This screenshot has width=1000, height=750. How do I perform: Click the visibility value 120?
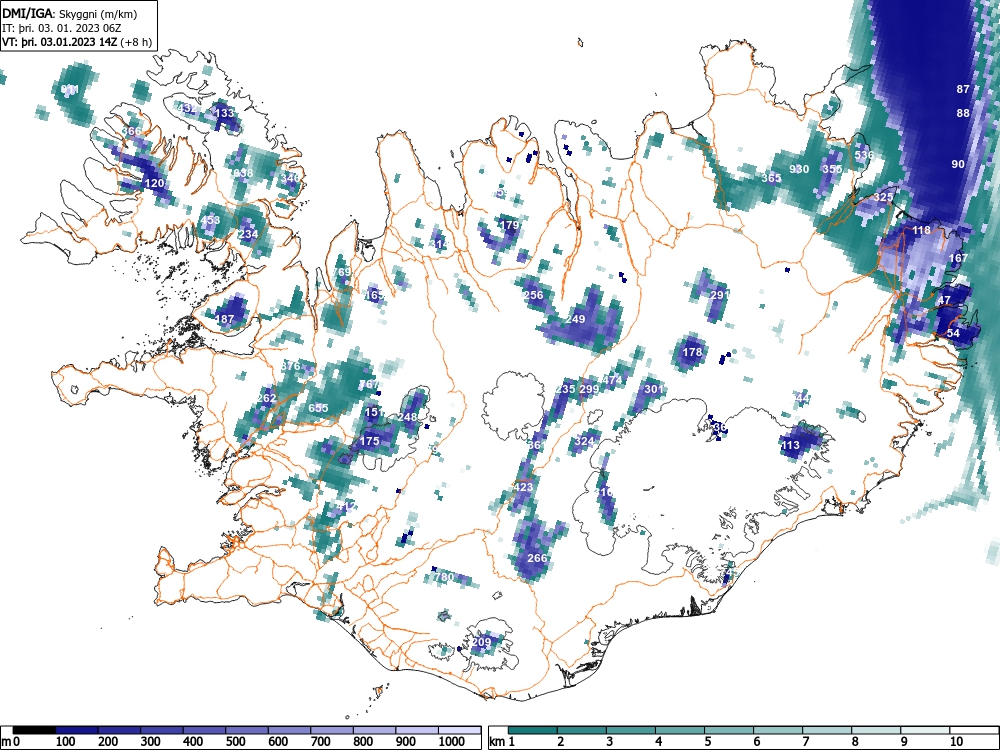point(154,183)
